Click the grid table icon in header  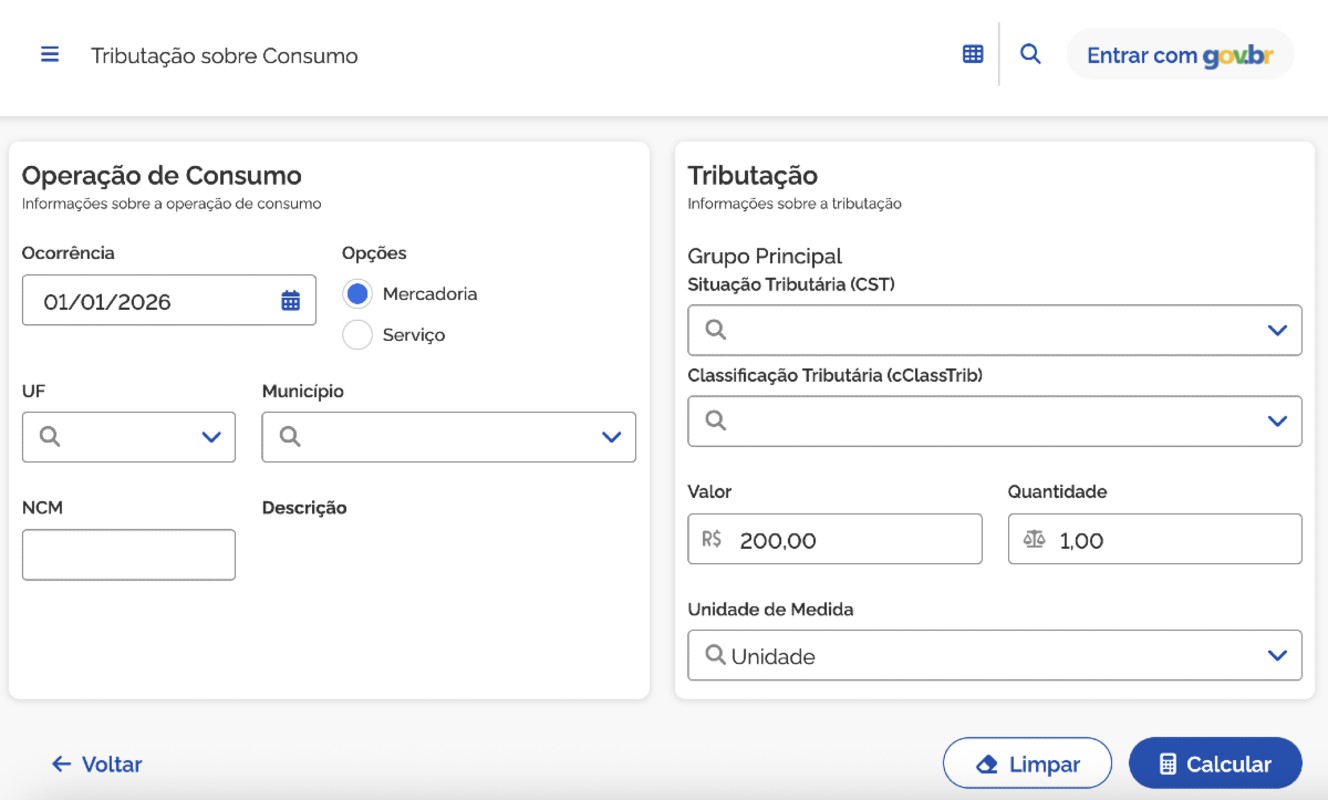(972, 55)
